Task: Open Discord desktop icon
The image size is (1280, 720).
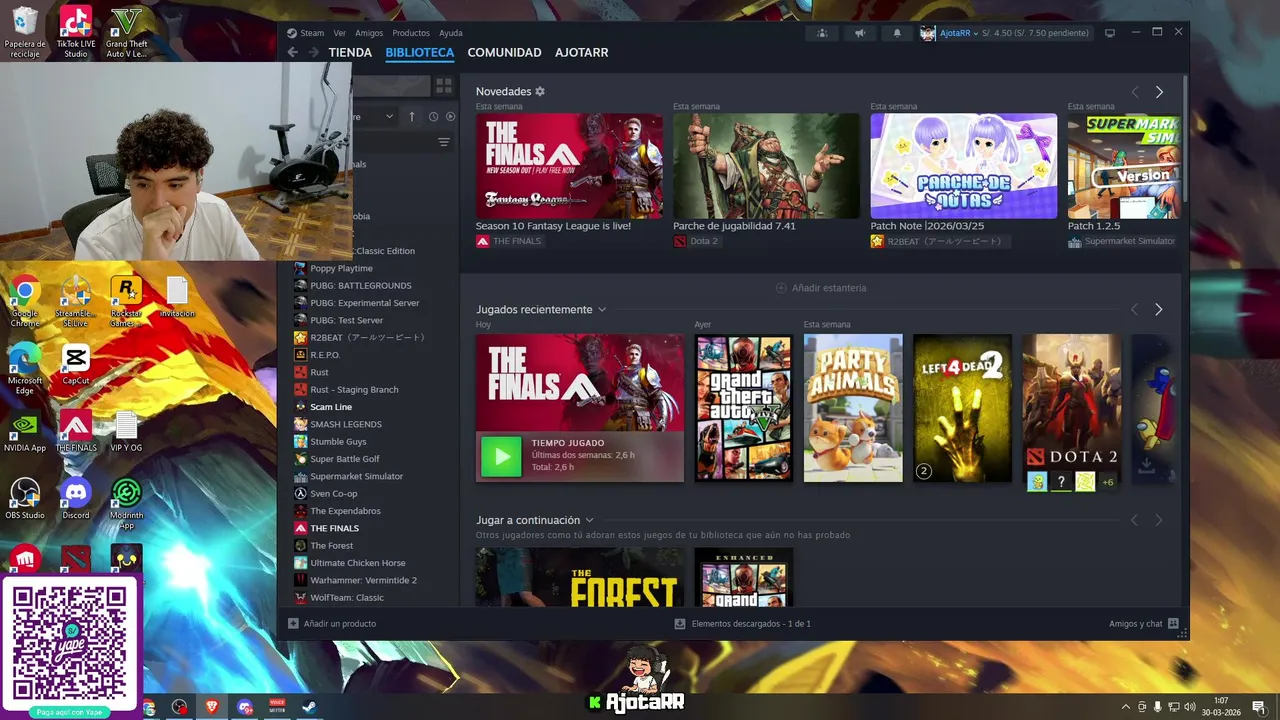Action: [x=76, y=498]
